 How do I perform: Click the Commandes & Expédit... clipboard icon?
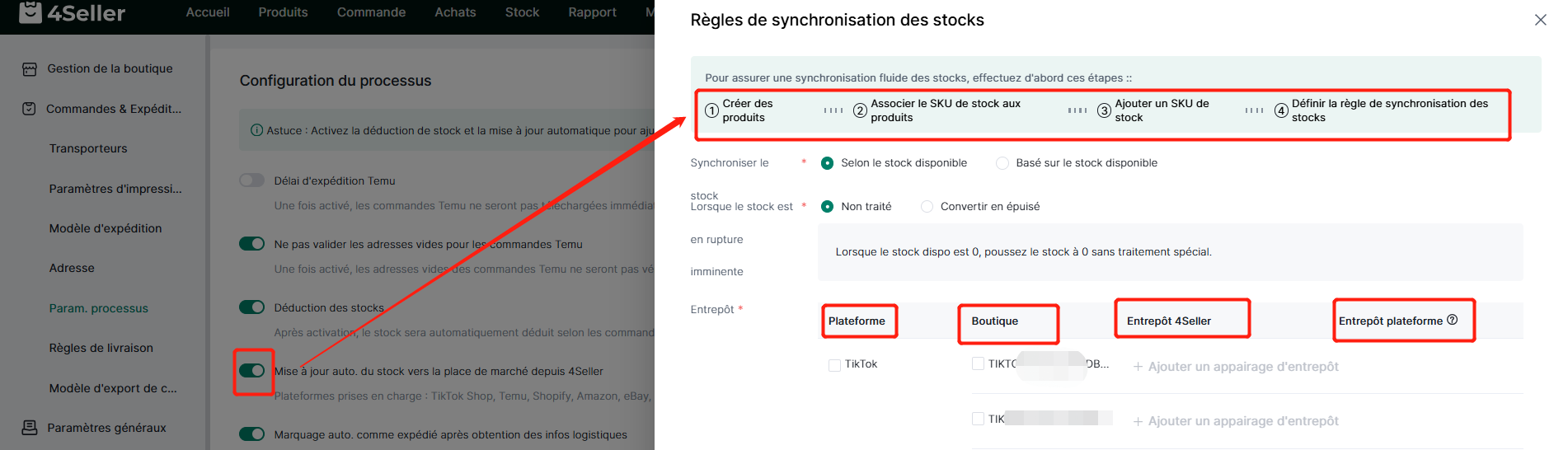point(29,109)
